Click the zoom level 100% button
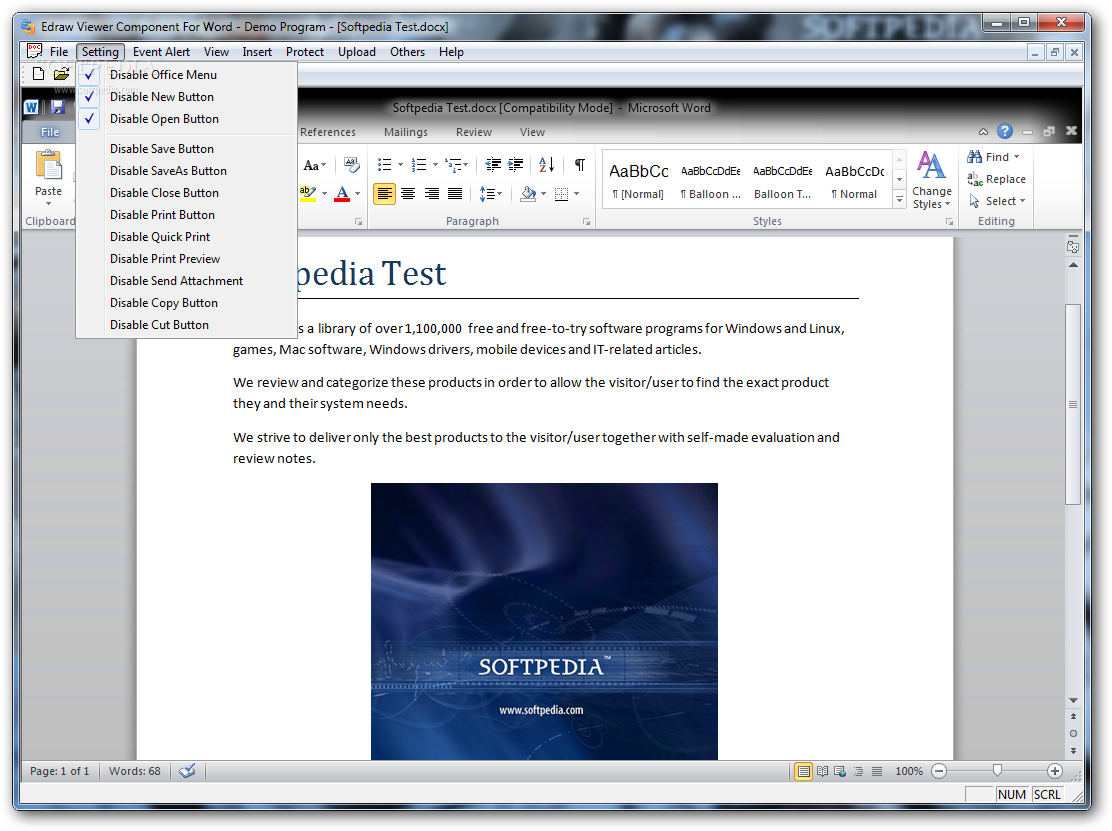The height and width of the screenshot is (831, 1112). click(x=908, y=771)
